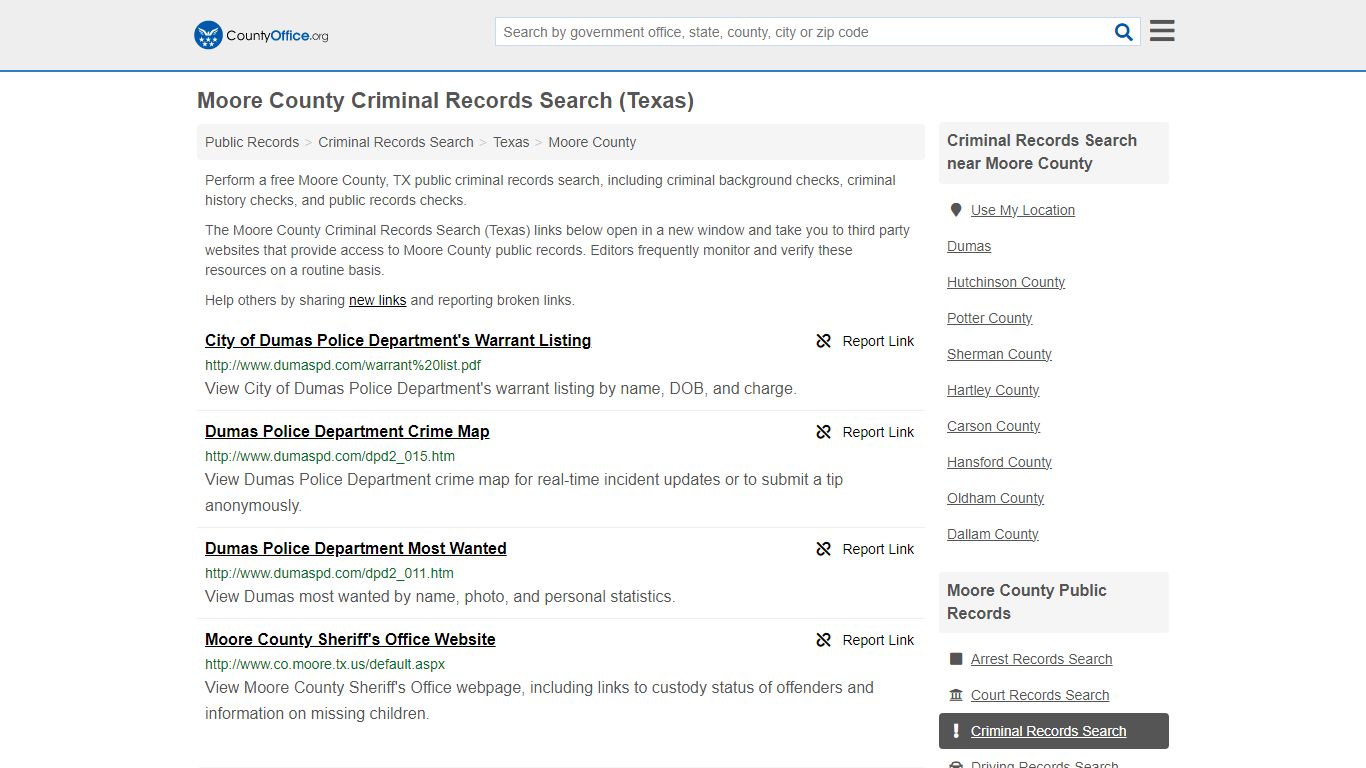Screen dimensions: 1366x768
Task: Go to Criminal Records Search breadcrumb
Action: point(396,142)
